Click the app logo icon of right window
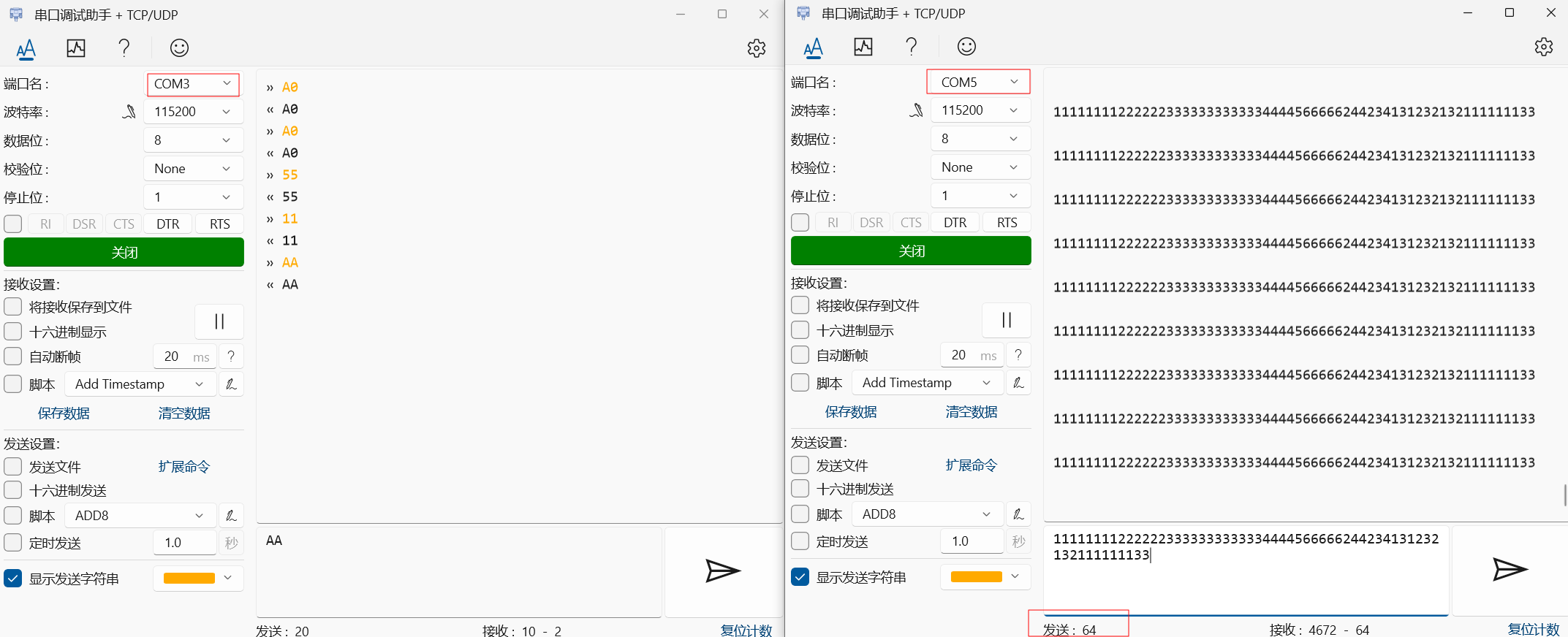The image size is (1568, 637). [x=803, y=13]
